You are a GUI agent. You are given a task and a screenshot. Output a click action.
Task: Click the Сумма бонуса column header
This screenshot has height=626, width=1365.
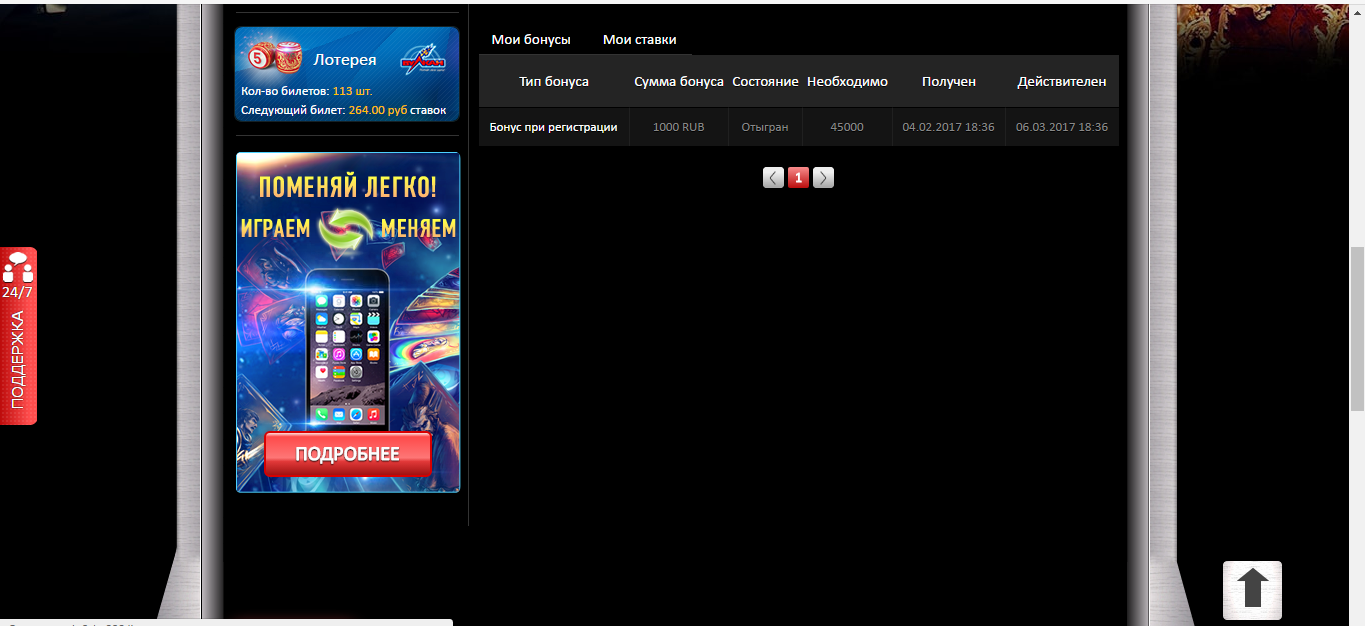coord(679,82)
